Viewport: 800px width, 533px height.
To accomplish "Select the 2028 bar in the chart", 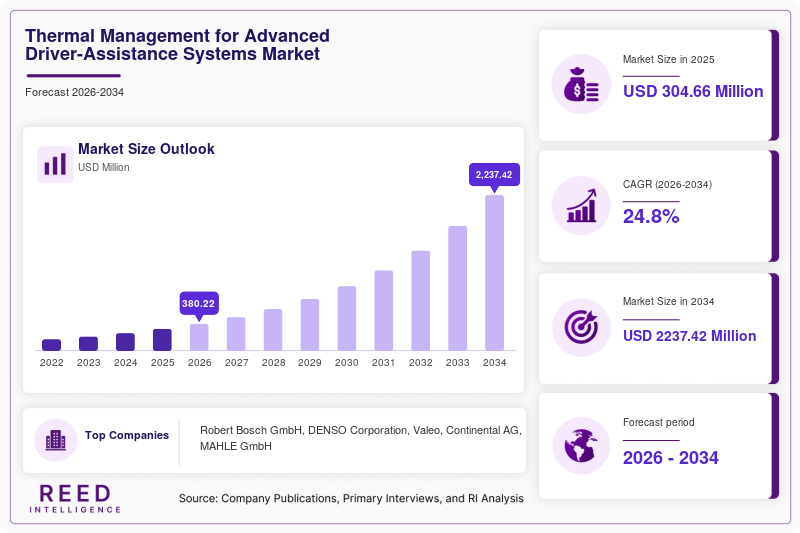I will [x=273, y=330].
